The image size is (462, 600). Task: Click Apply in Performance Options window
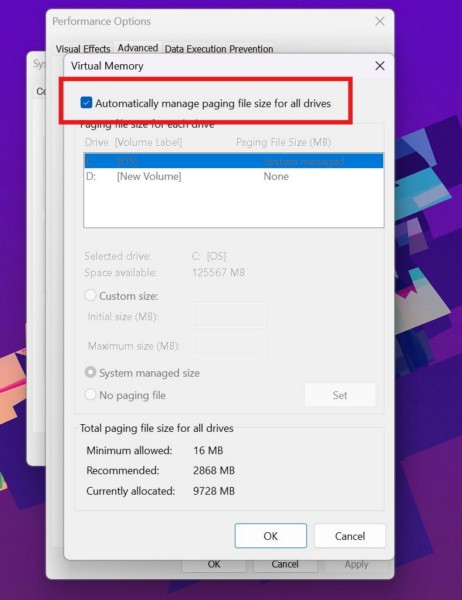(x=356, y=565)
